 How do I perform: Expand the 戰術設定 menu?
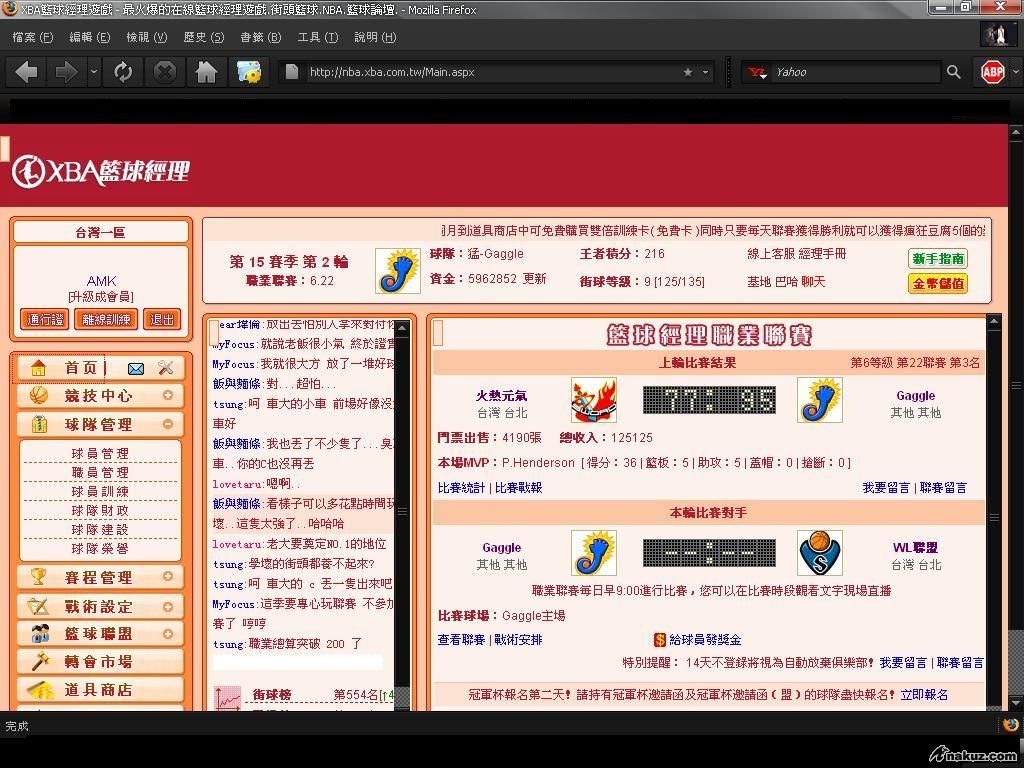(168, 607)
